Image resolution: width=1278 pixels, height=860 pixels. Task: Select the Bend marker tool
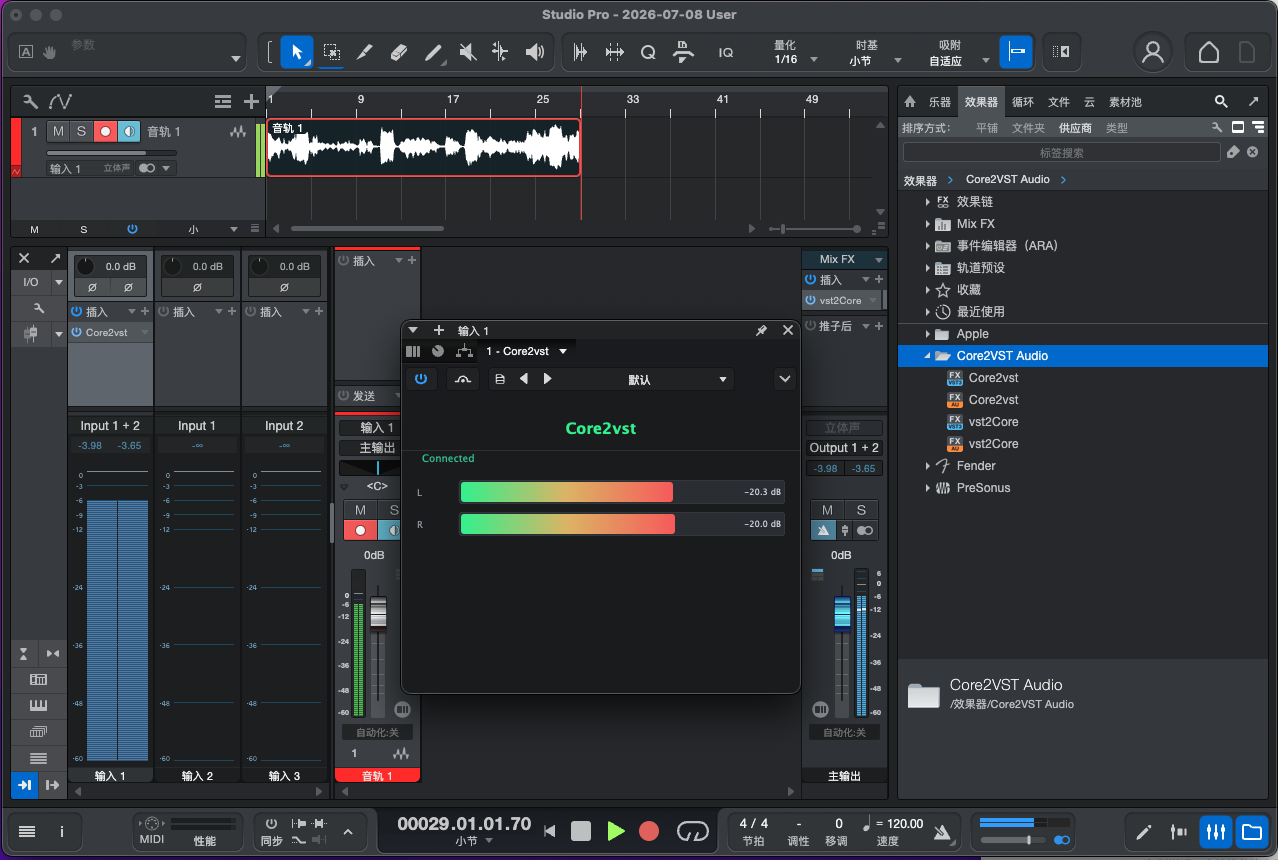(x=501, y=52)
